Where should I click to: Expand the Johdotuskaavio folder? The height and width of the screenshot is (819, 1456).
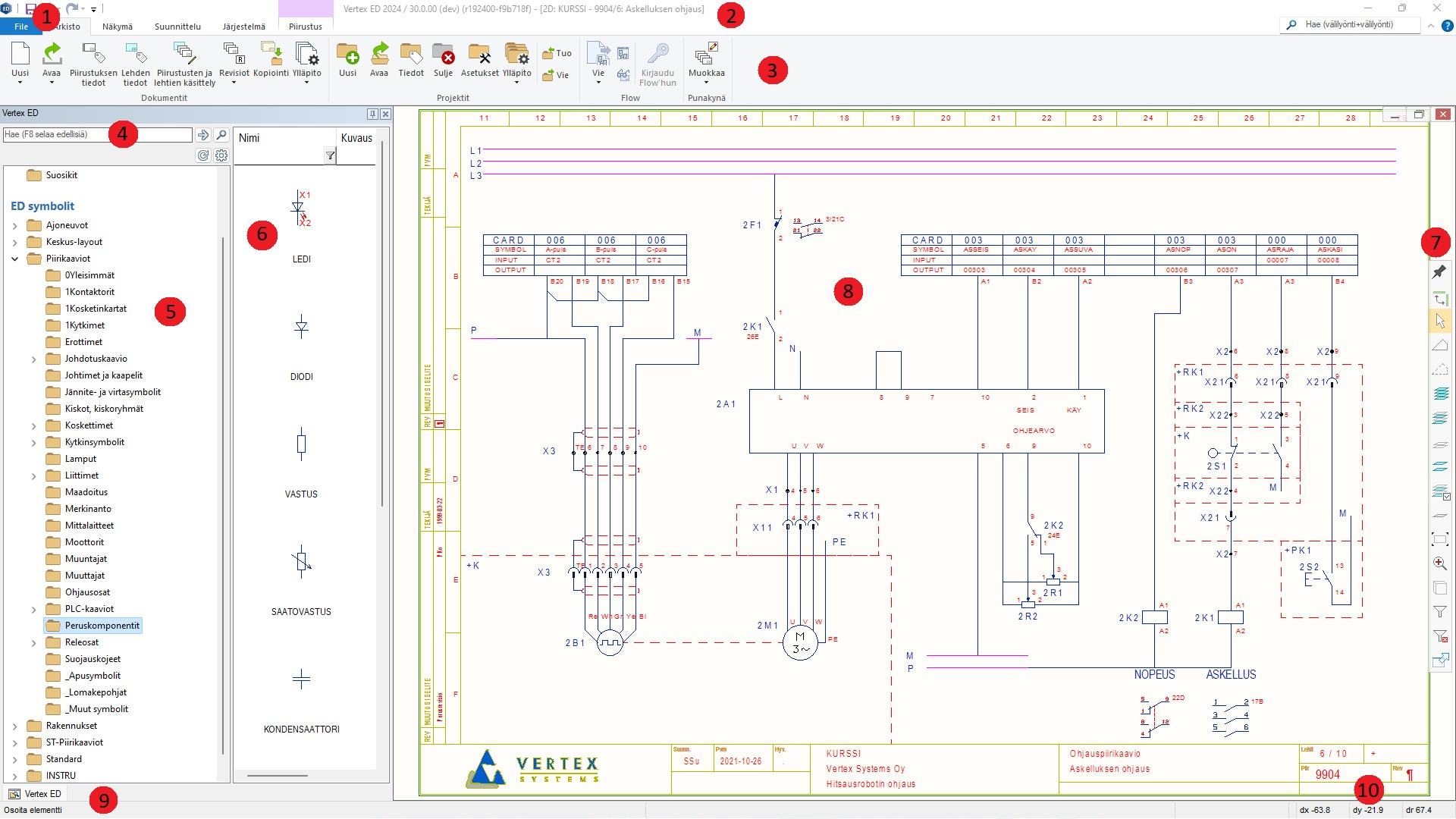33,359
